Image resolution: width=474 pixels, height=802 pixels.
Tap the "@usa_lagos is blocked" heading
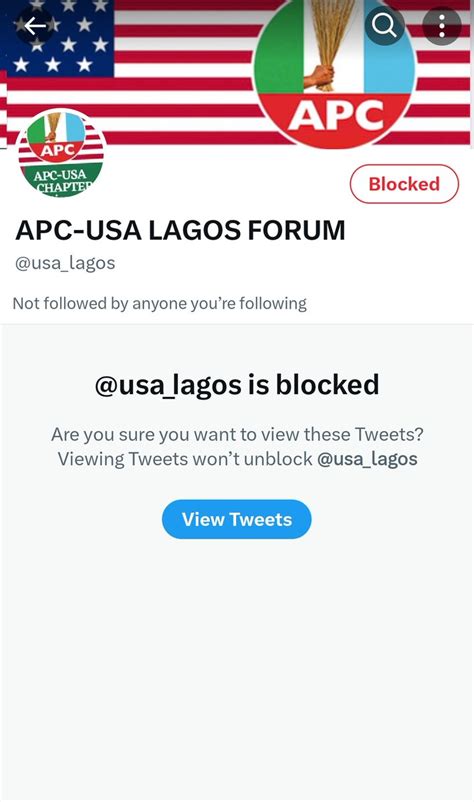(237, 385)
